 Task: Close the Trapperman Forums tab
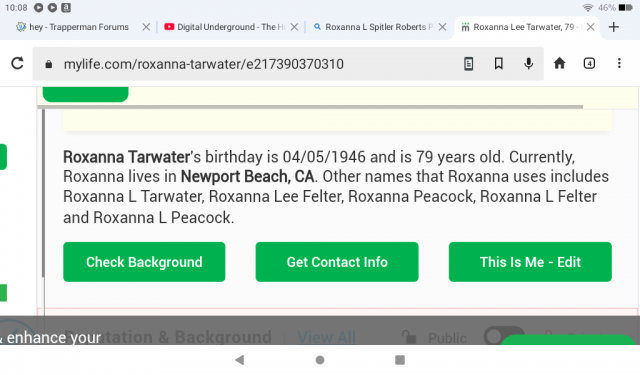146,27
